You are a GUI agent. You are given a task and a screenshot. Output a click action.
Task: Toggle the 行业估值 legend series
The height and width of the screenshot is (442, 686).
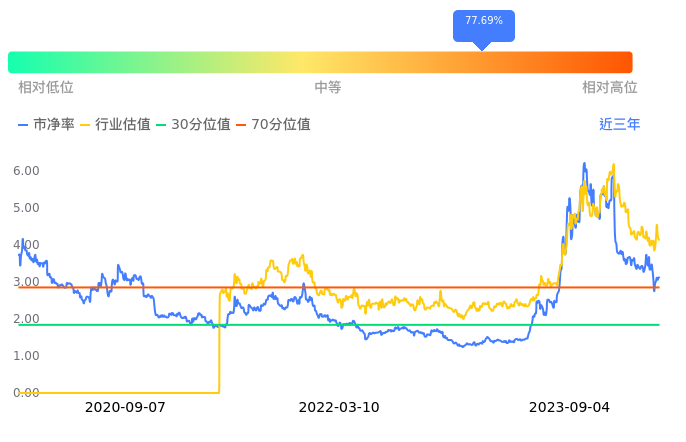click(115, 125)
